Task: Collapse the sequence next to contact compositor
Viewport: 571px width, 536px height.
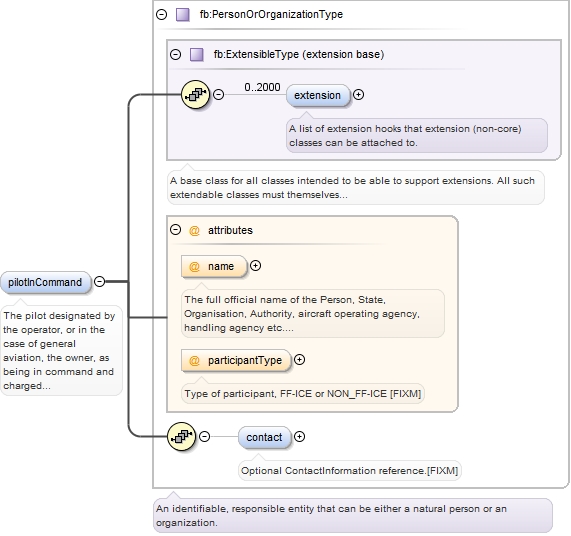Action: click(x=205, y=436)
